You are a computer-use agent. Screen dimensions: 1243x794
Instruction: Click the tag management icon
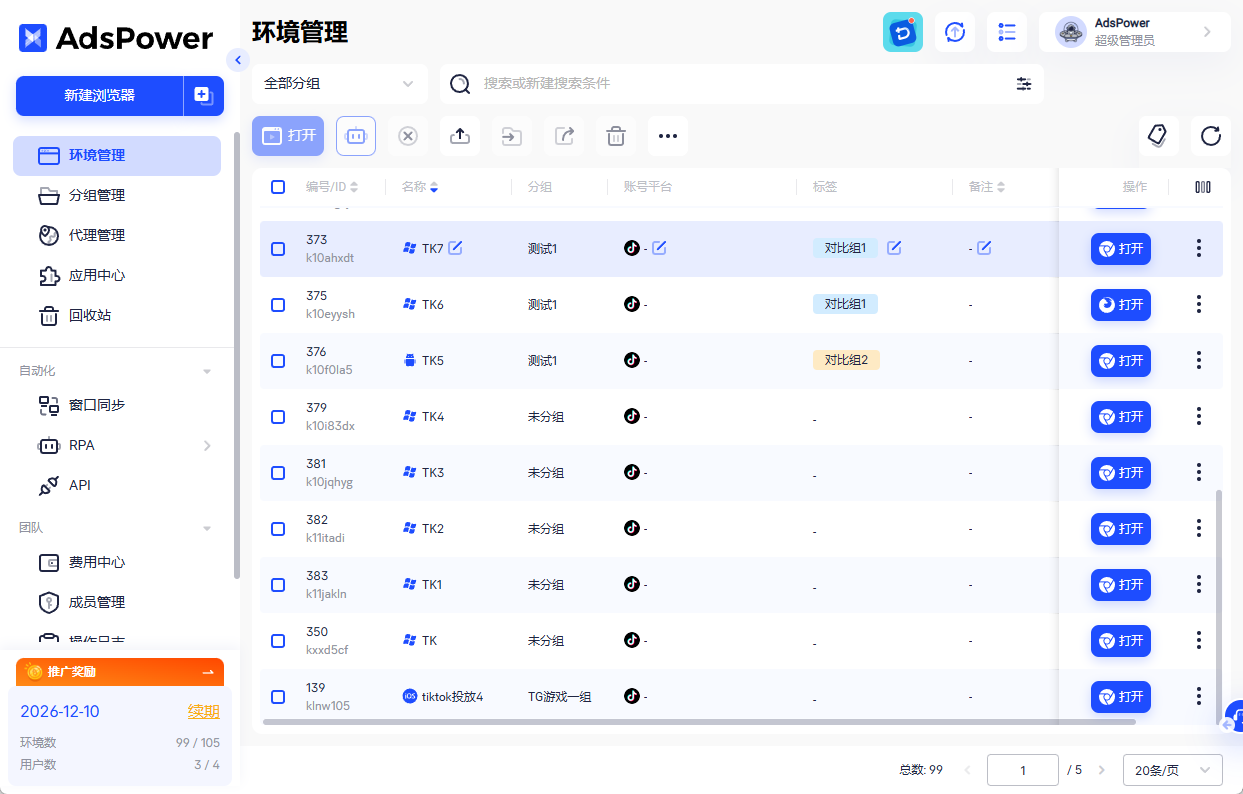(x=1159, y=136)
